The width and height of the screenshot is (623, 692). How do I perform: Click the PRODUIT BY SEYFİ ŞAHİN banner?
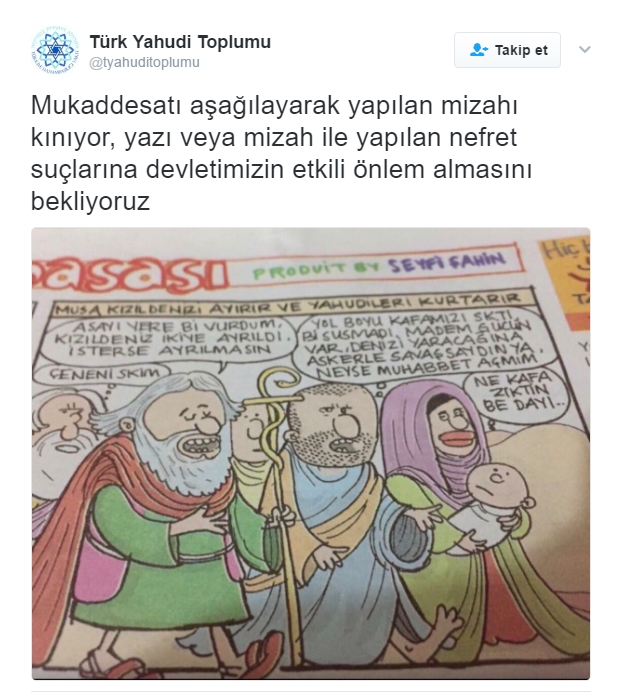coord(377,265)
